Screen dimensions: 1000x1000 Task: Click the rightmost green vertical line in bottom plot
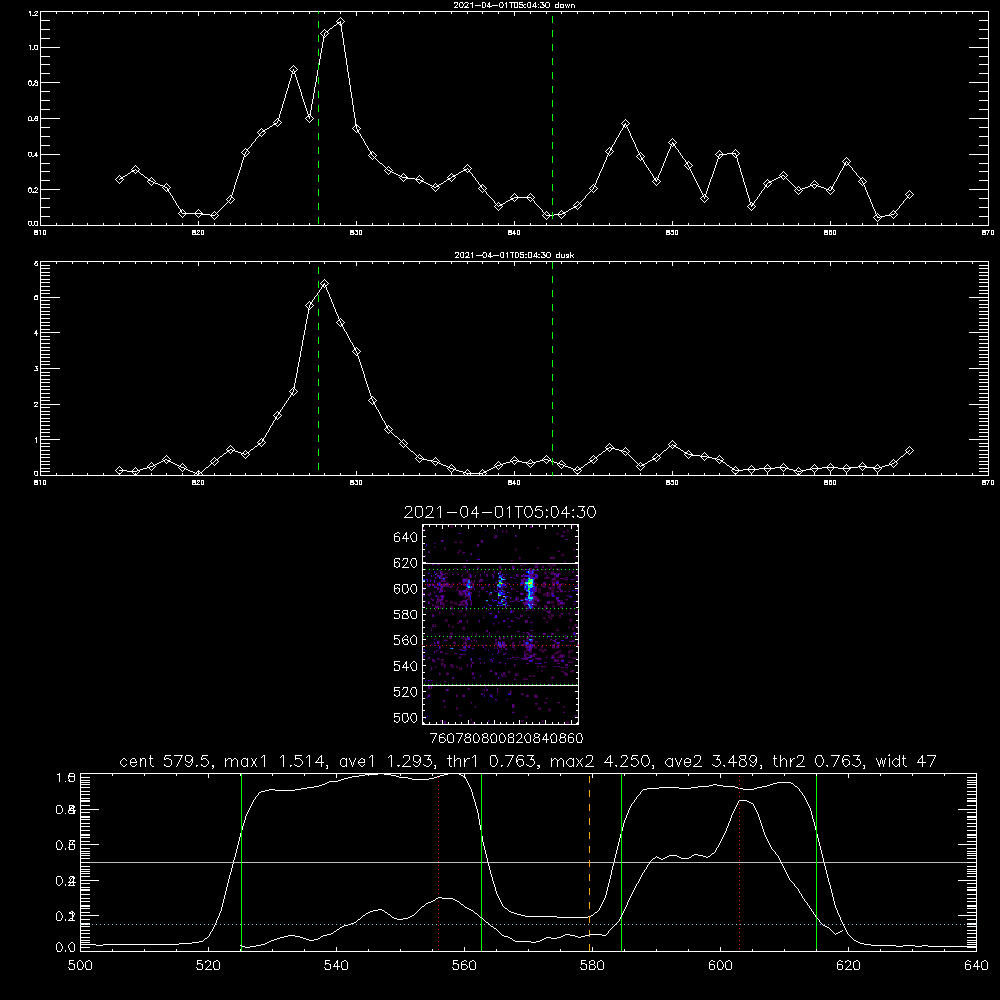816,862
